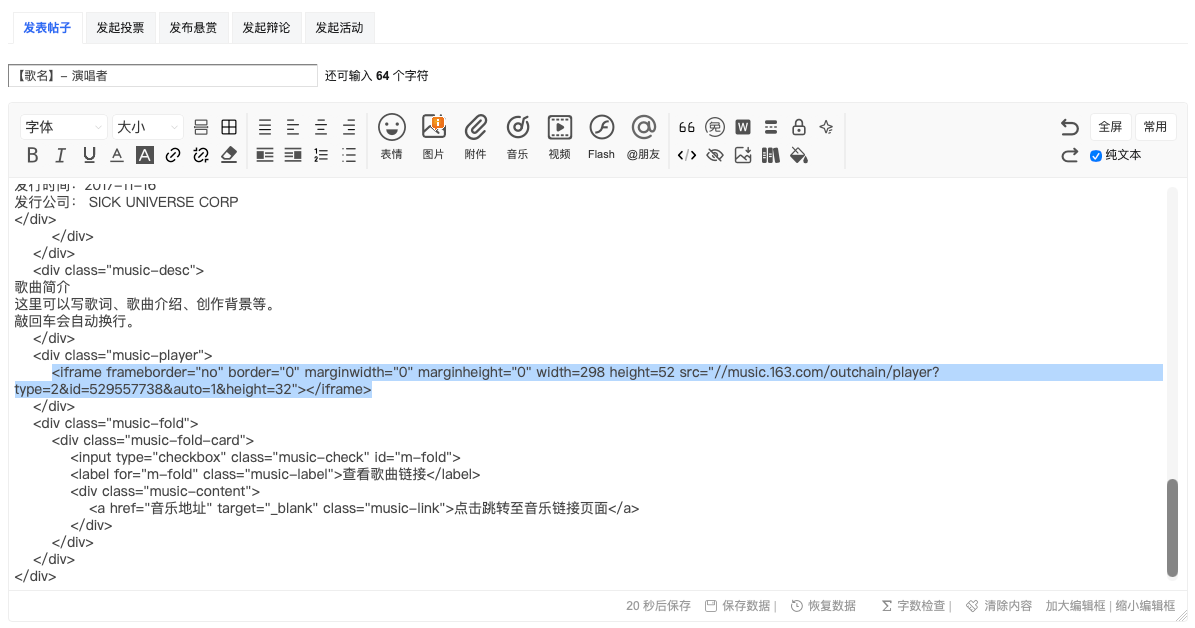Mention a friend with @朋友
This screenshot has height=628, width=1195.
[643, 136]
